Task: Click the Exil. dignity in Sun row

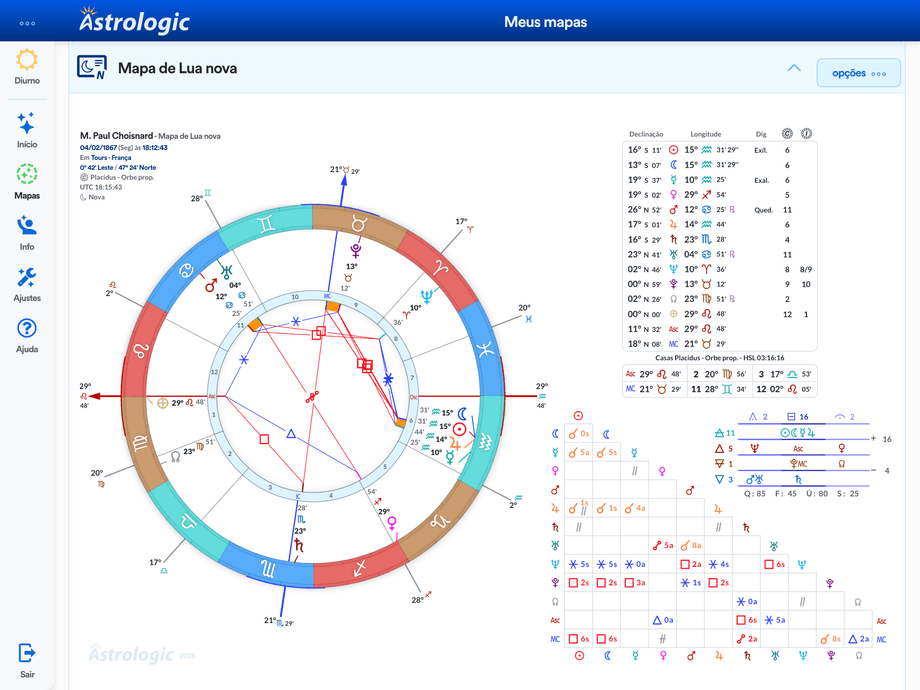Action: [761, 150]
